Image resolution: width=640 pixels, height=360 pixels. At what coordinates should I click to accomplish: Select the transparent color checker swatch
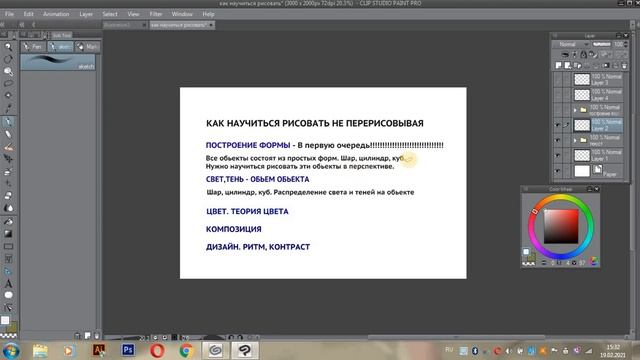9,336
